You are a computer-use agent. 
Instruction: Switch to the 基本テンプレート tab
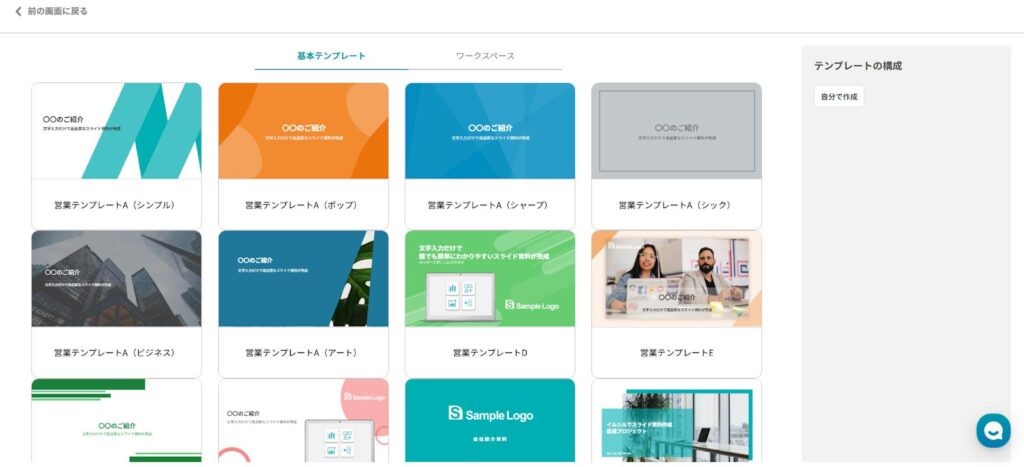point(331,56)
